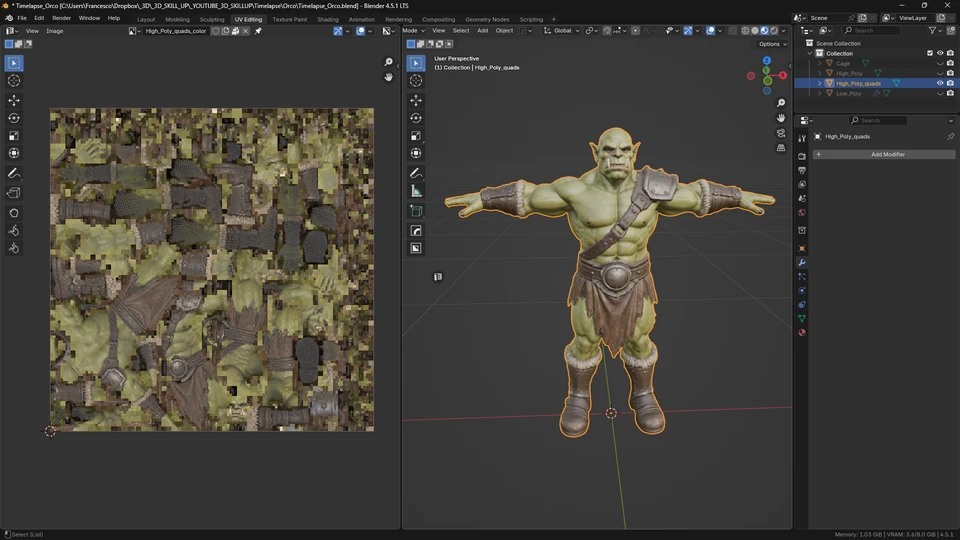
Task: Select the Transform tool in the 3D viewport
Action: 416,153
